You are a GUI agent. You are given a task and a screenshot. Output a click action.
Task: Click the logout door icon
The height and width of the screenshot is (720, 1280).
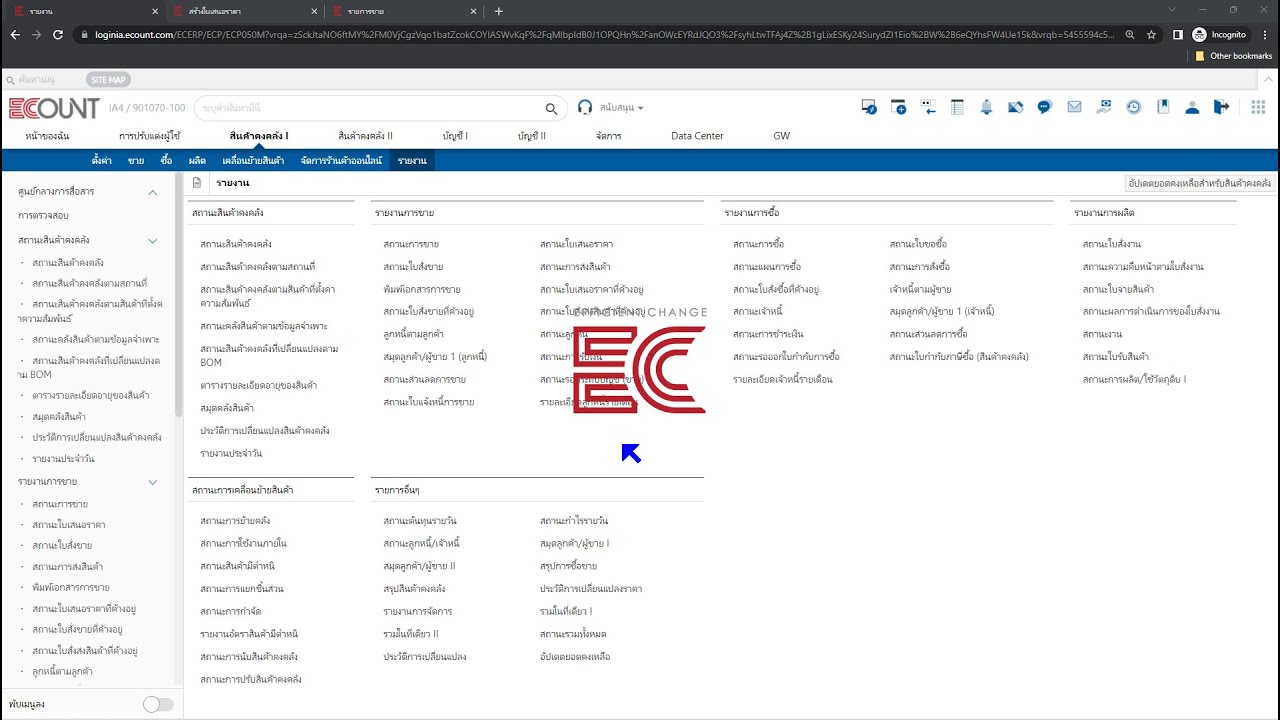point(1221,107)
